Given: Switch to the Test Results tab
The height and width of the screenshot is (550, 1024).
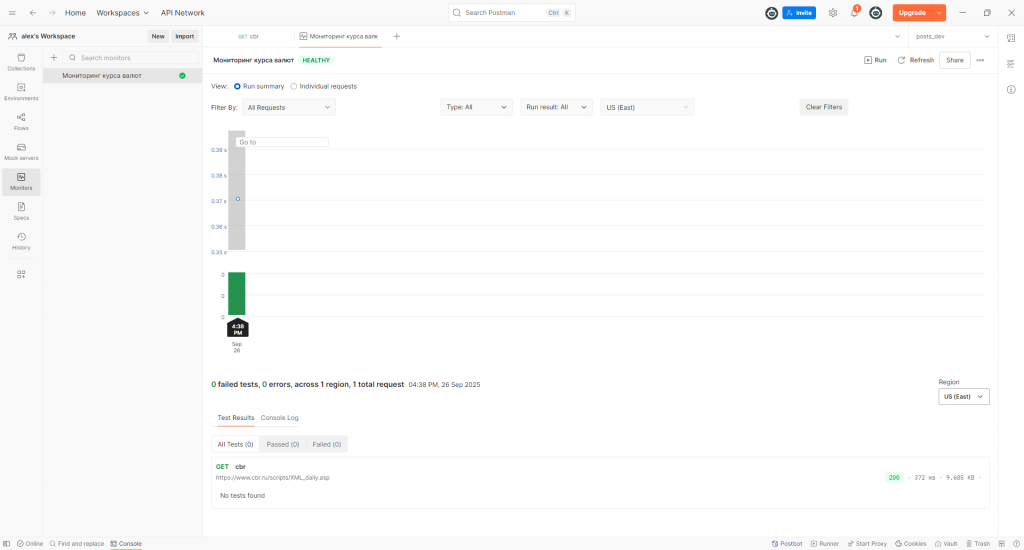Looking at the screenshot, I should pyautogui.click(x=236, y=417).
